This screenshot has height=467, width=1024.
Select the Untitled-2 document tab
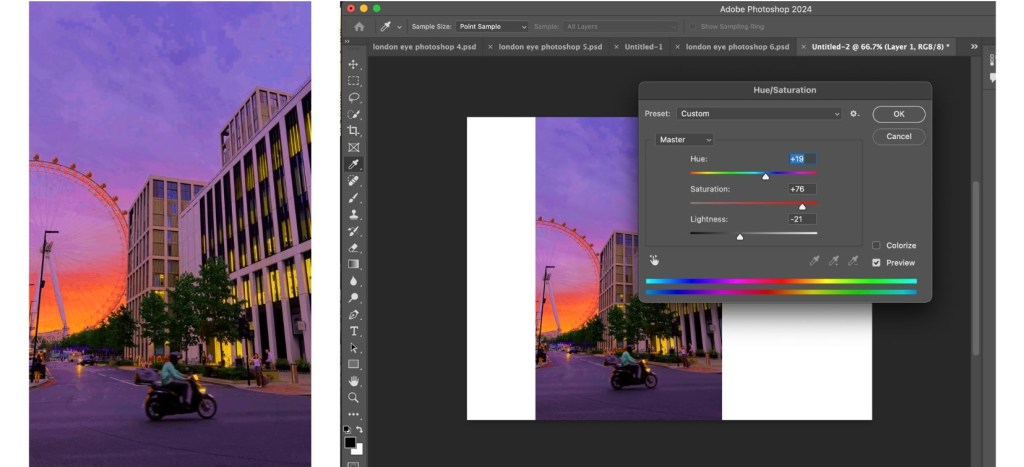point(880,47)
